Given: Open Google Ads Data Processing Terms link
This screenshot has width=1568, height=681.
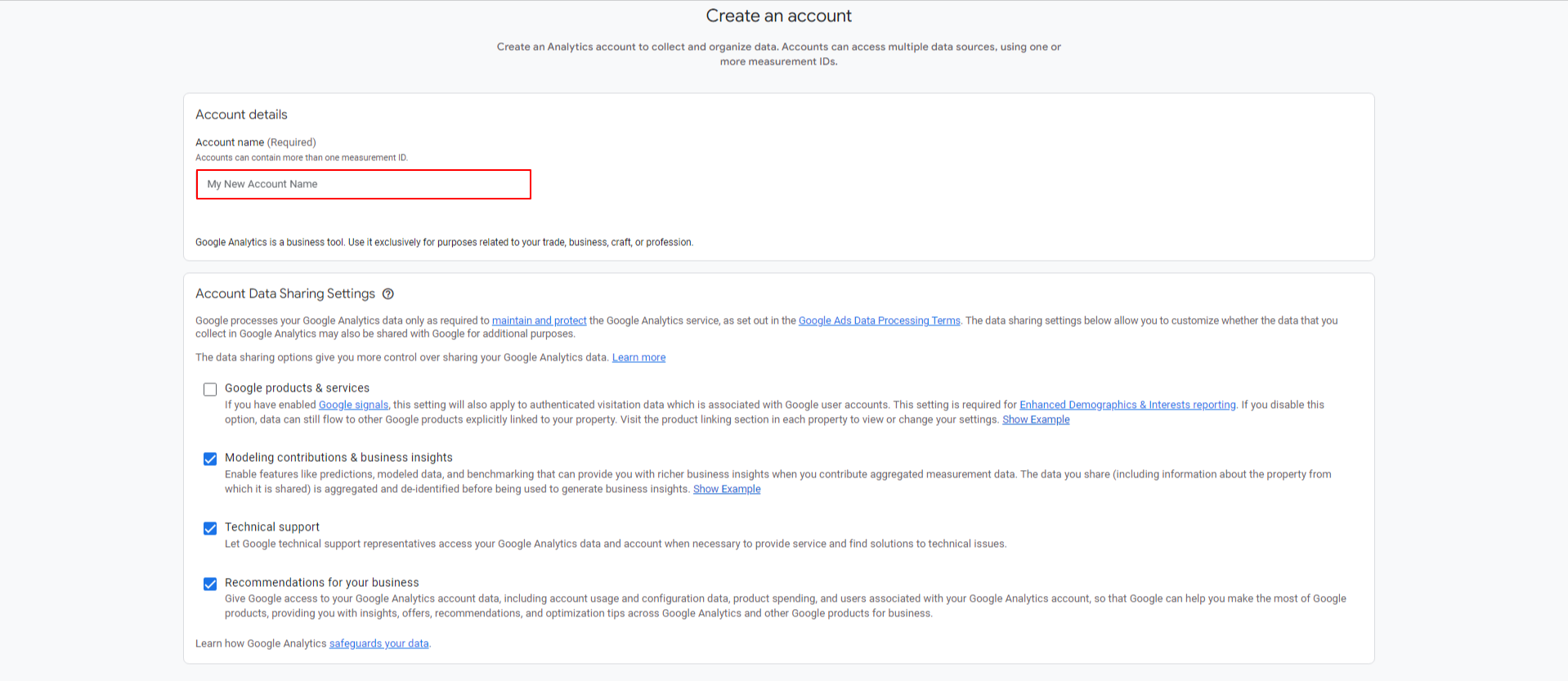Looking at the screenshot, I should pyautogui.click(x=879, y=320).
